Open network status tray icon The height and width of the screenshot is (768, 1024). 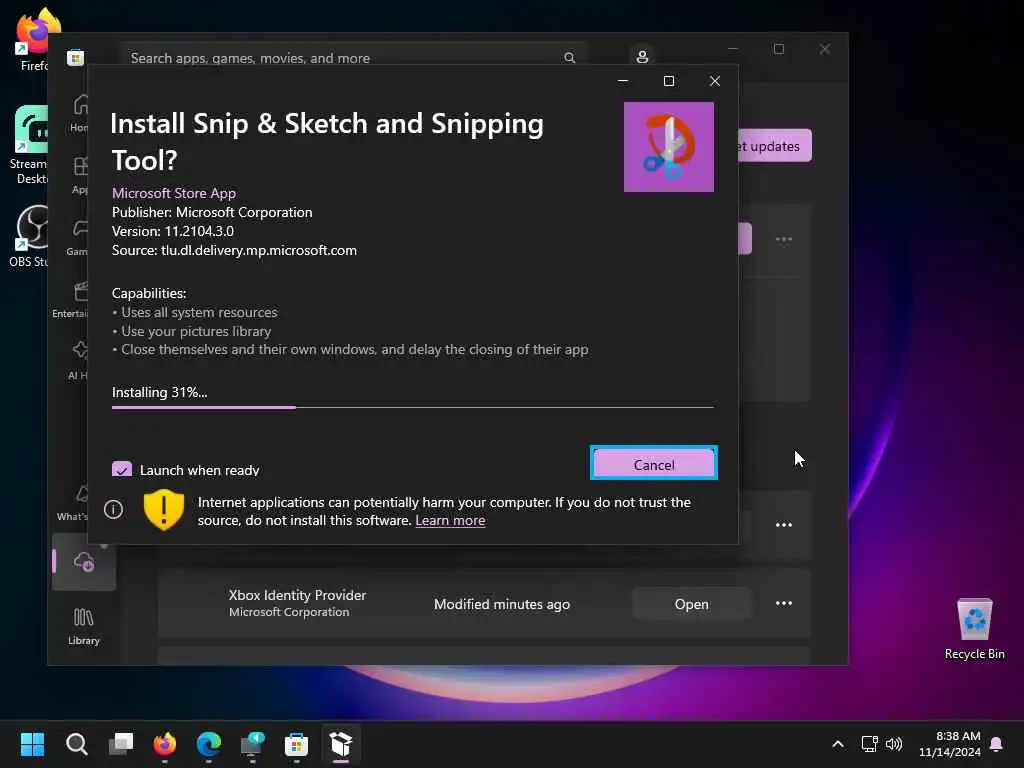pos(869,744)
